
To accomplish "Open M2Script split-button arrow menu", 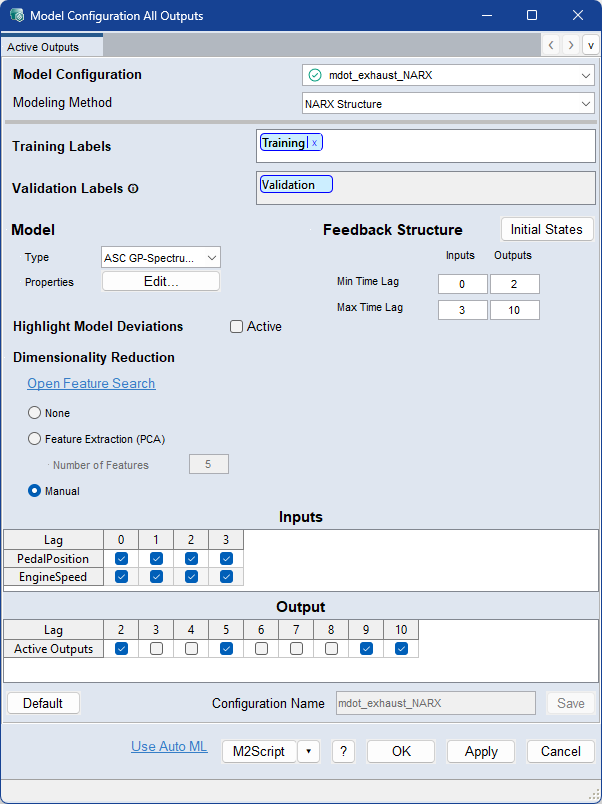I will click(308, 751).
